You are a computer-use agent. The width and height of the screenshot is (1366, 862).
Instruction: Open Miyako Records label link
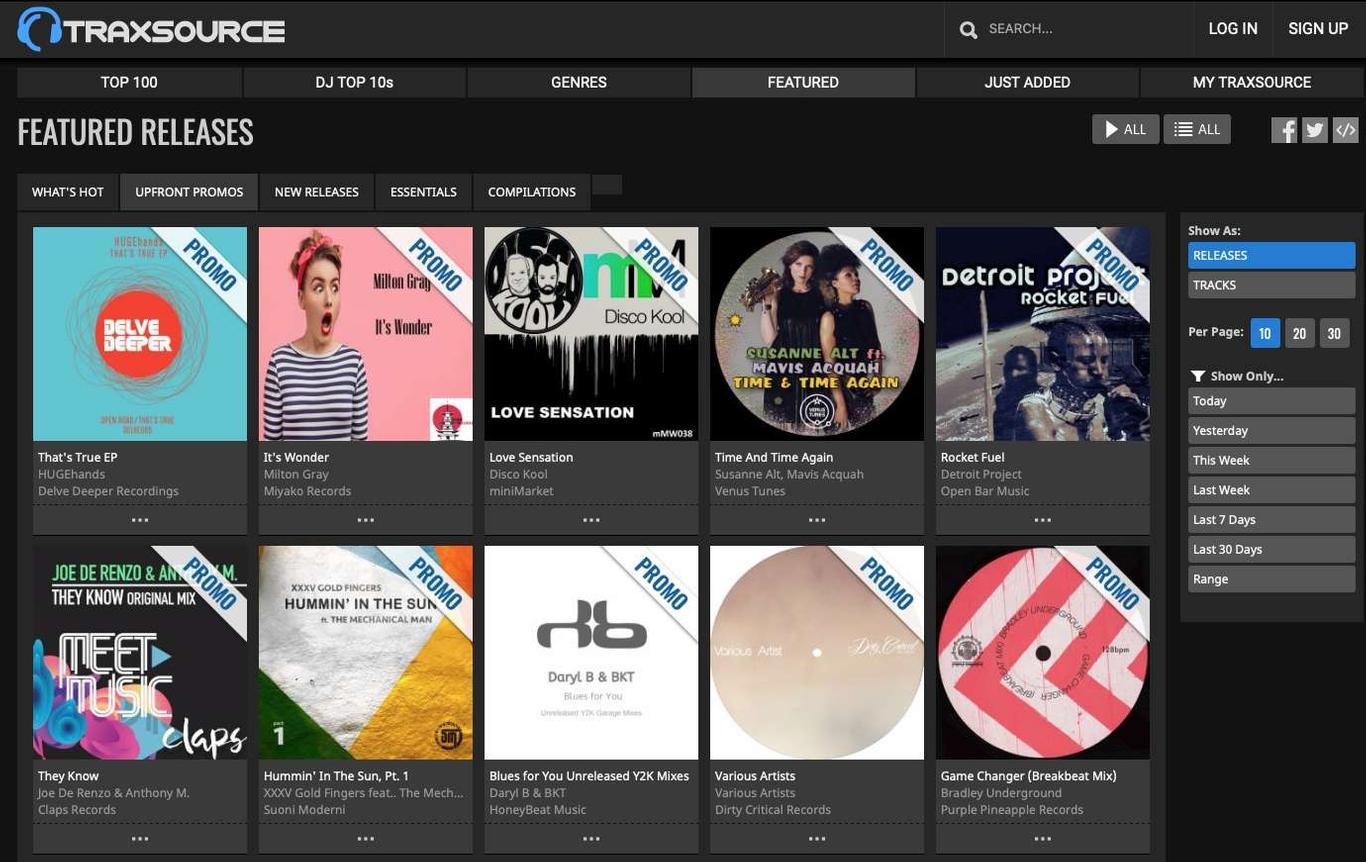point(307,491)
